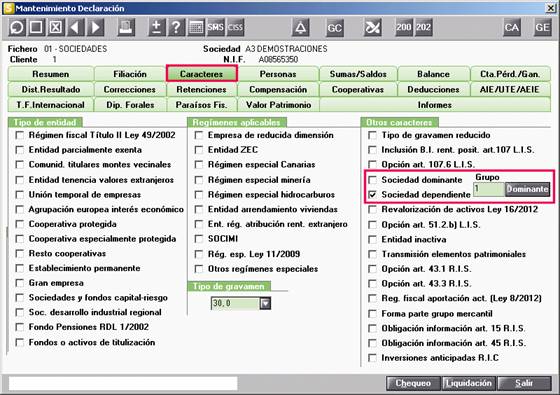Click the Liquidación button
Viewport: 560px width, 395px height.
pos(469,383)
